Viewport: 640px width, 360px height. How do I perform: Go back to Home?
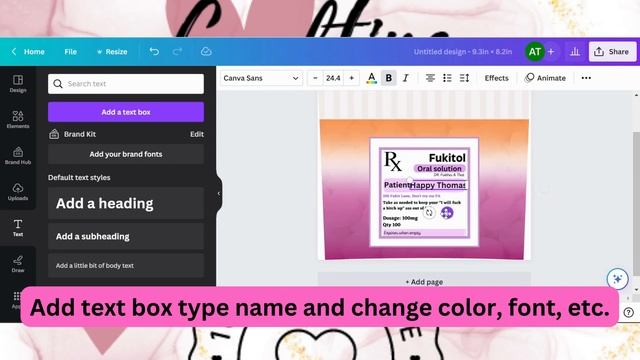click(28, 52)
